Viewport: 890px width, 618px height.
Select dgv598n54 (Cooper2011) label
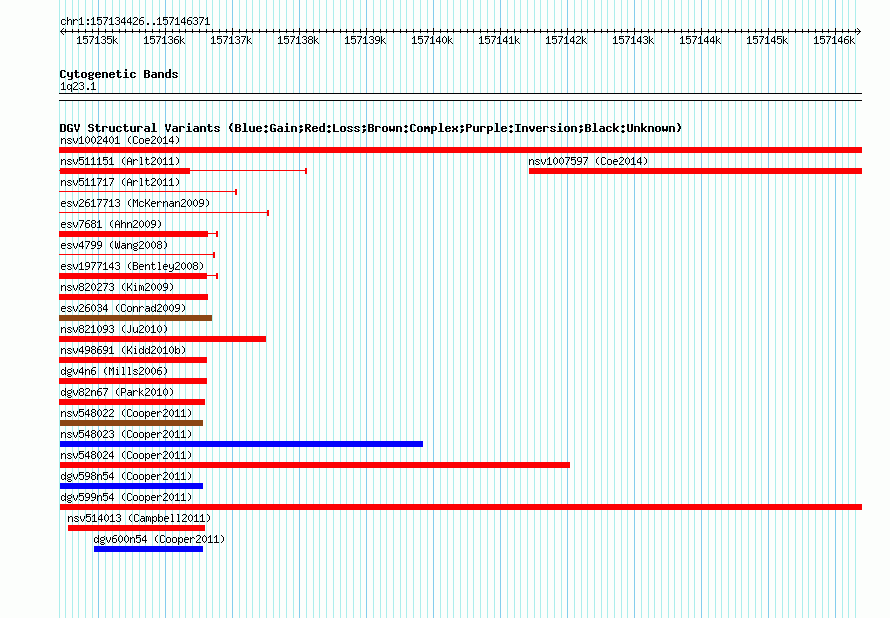pyautogui.click(x=126, y=476)
